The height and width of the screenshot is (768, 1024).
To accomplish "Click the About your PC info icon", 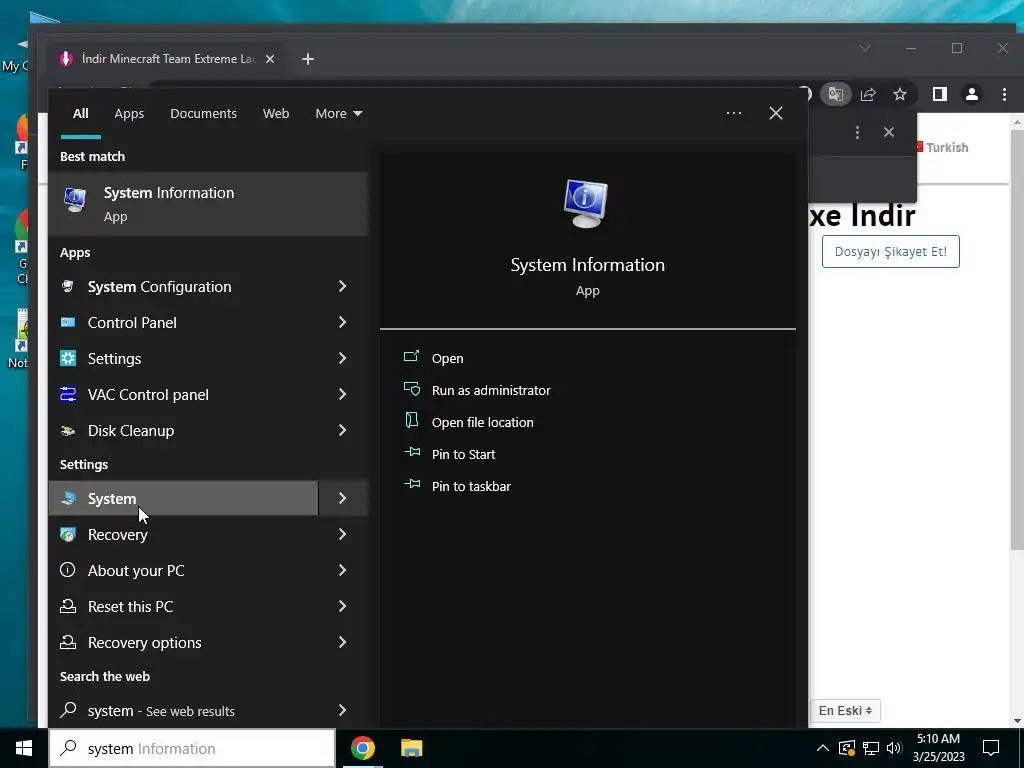I will point(68,570).
